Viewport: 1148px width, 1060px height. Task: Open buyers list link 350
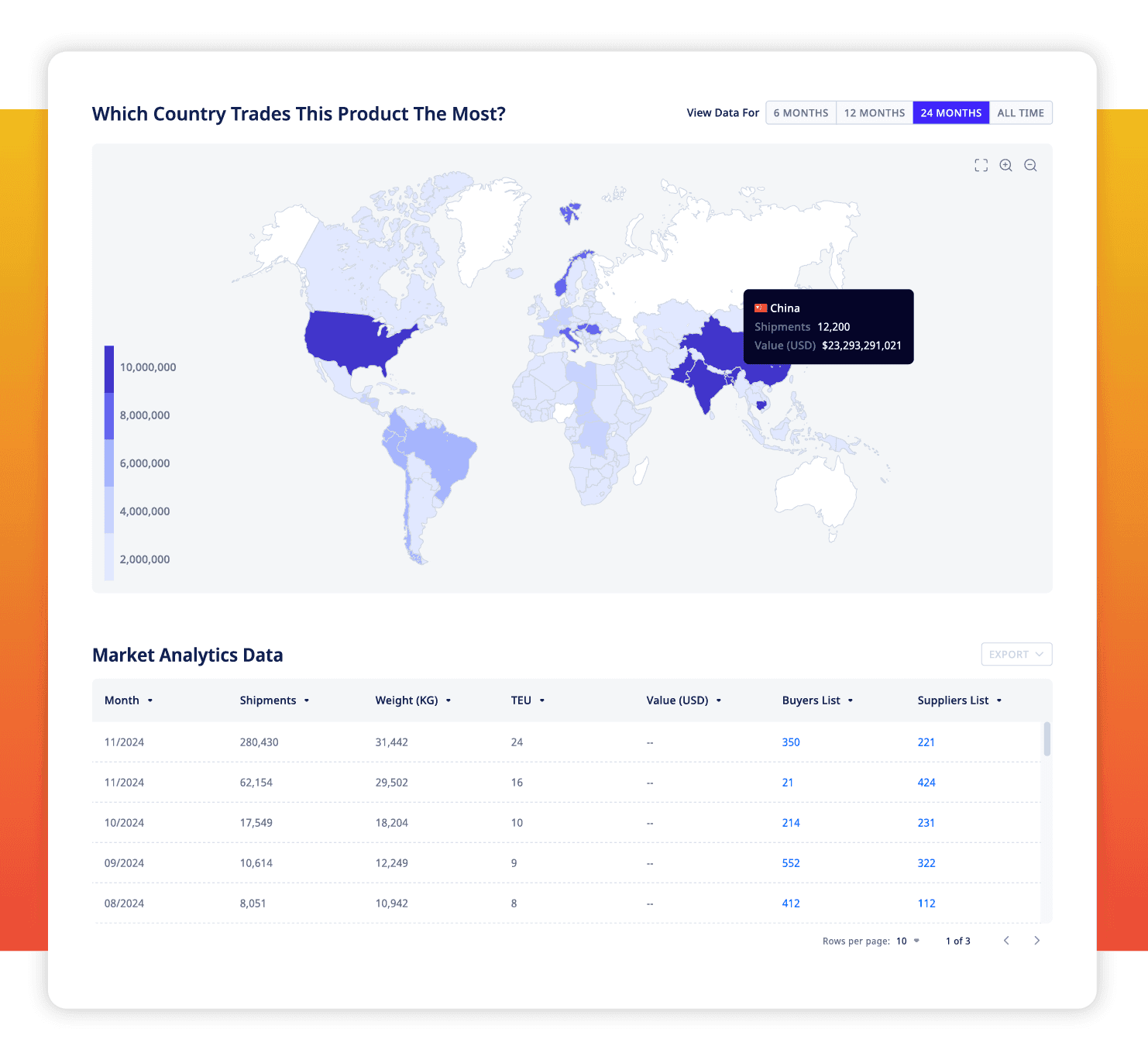791,742
